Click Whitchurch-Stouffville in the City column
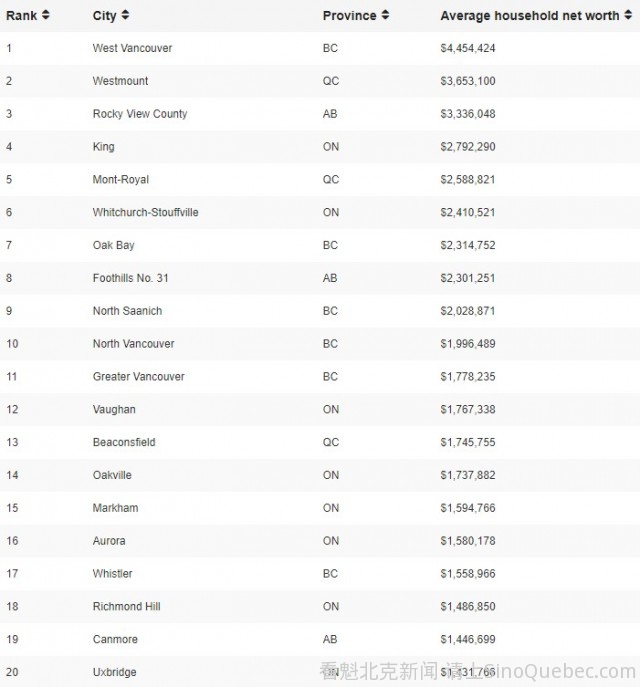This screenshot has height=687, width=640. [145, 212]
